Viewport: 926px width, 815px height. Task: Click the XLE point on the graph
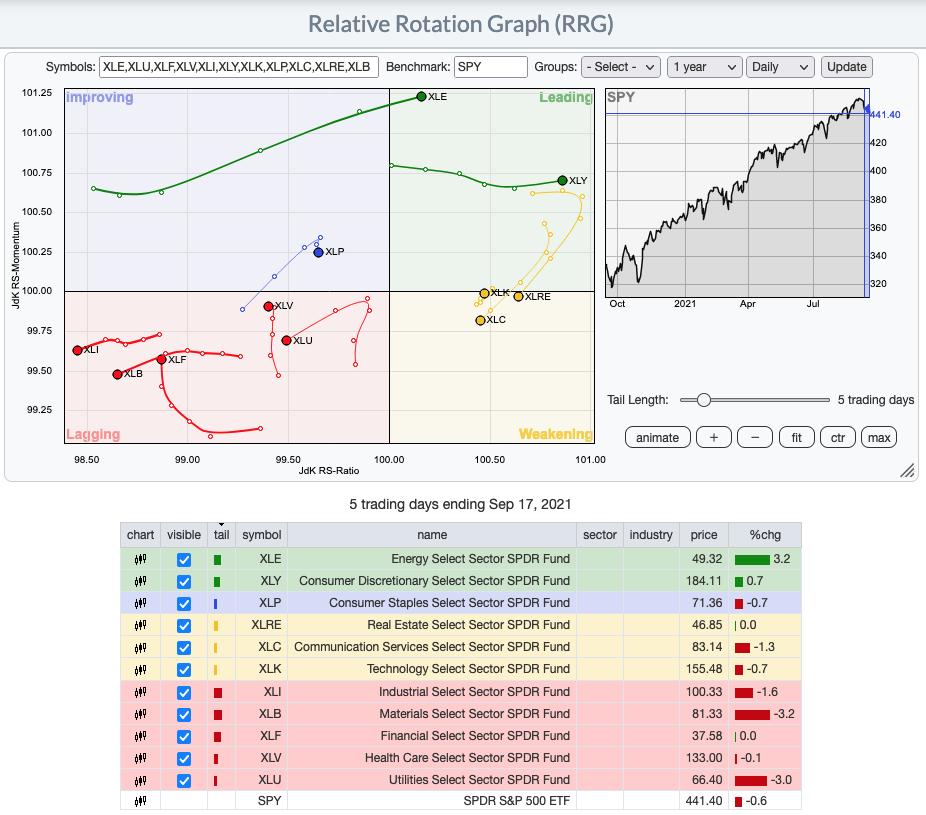pos(421,96)
